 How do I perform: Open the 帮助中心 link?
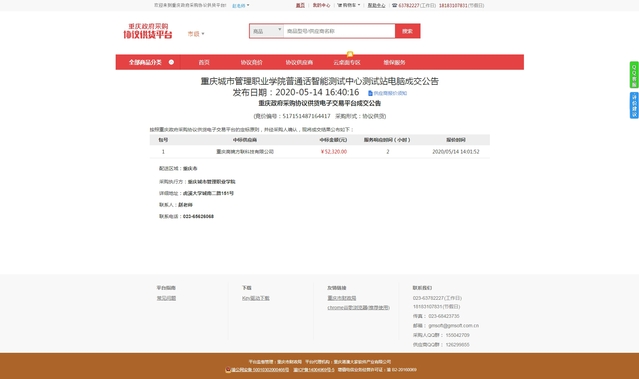[x=377, y=5]
